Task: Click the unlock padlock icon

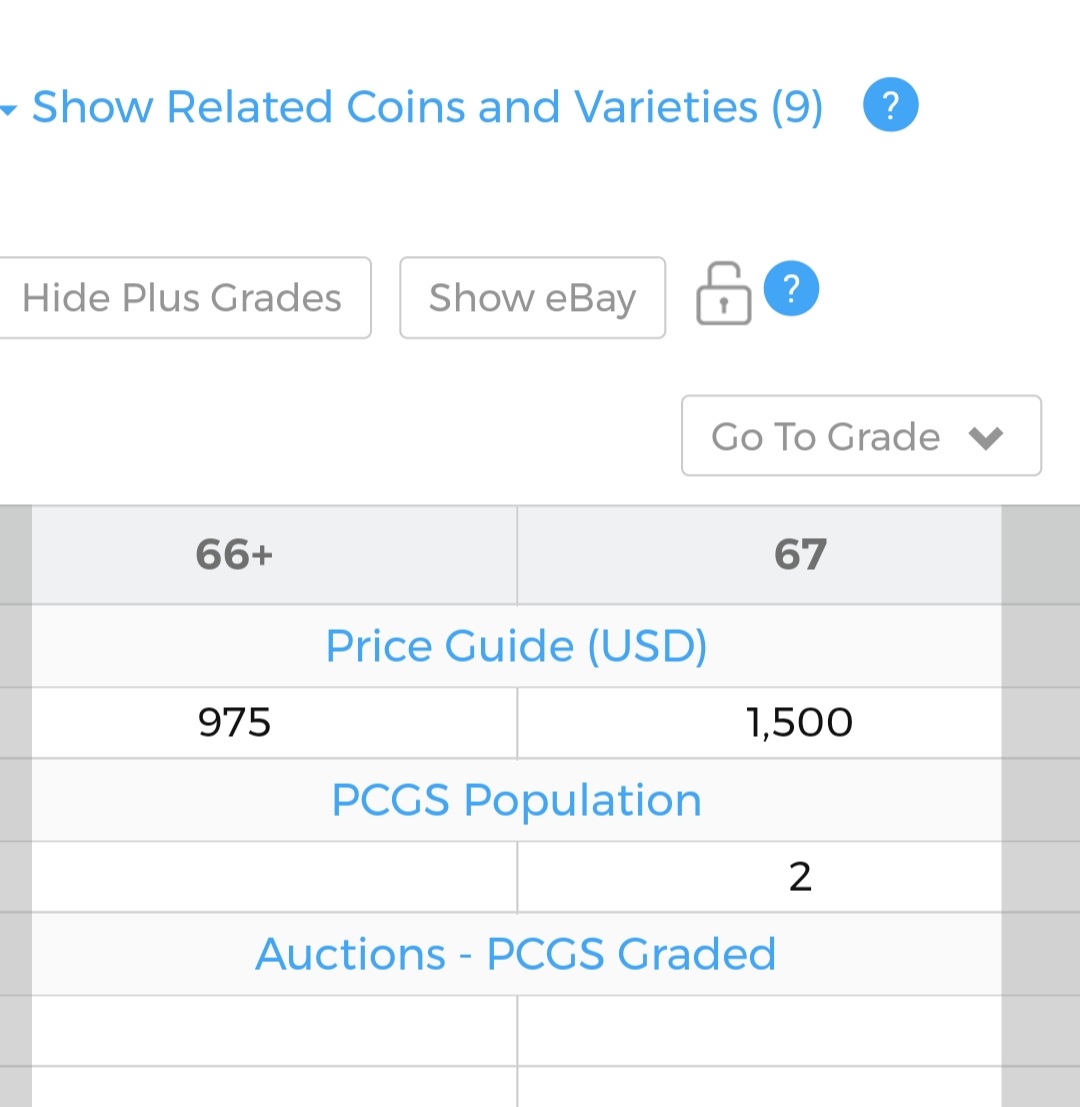Action: coord(724,293)
